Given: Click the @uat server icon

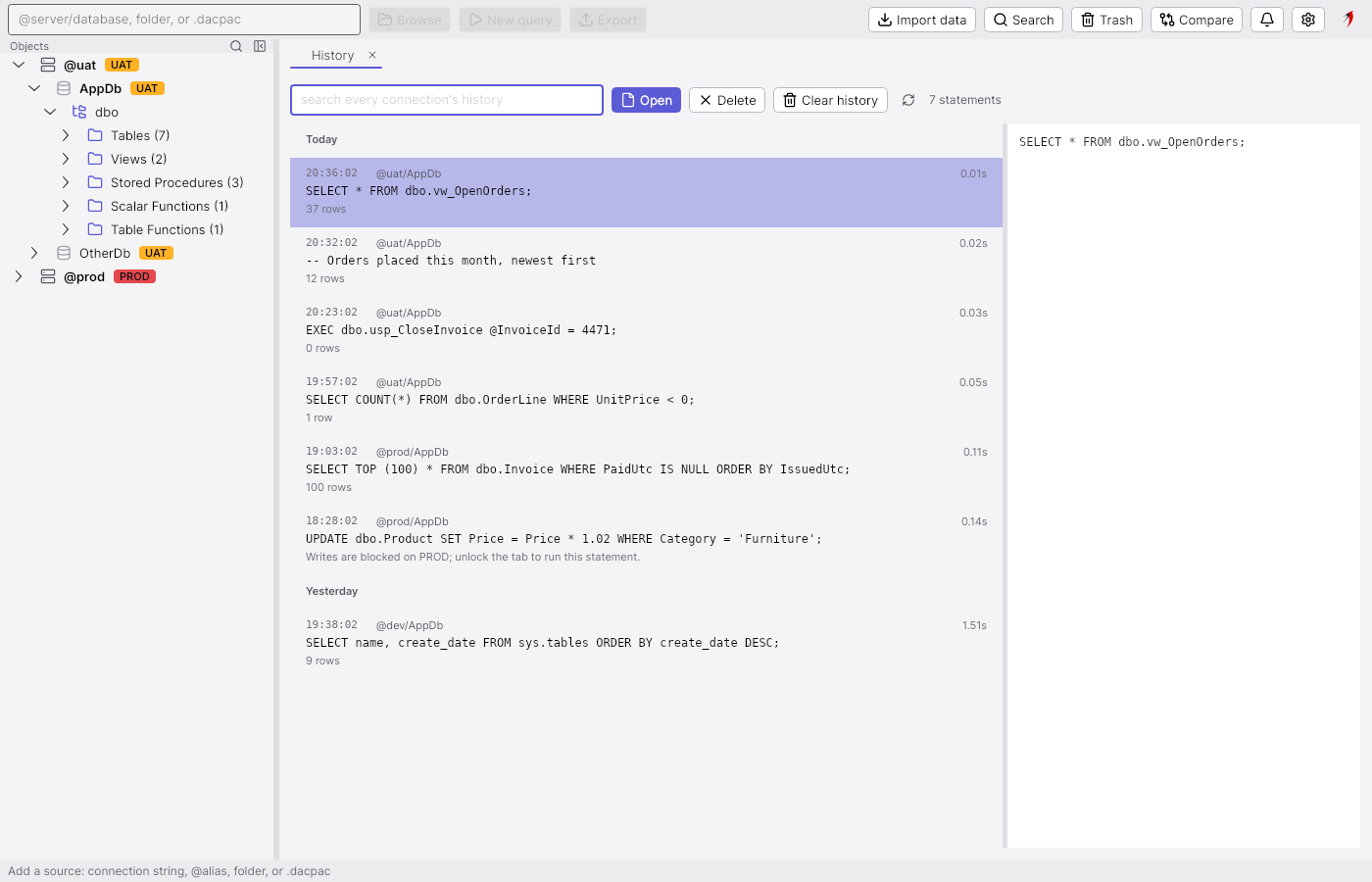Looking at the screenshot, I should click(x=48, y=65).
